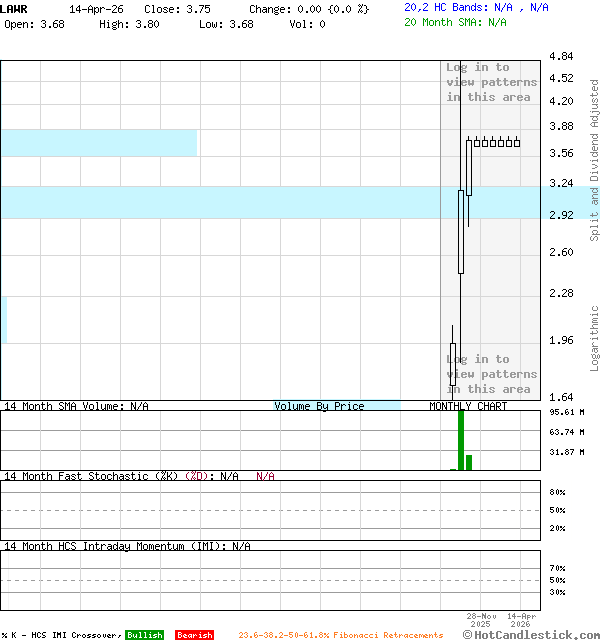Click the red Bearish legend badge
Viewport: 600px width, 640px height.
point(194,635)
